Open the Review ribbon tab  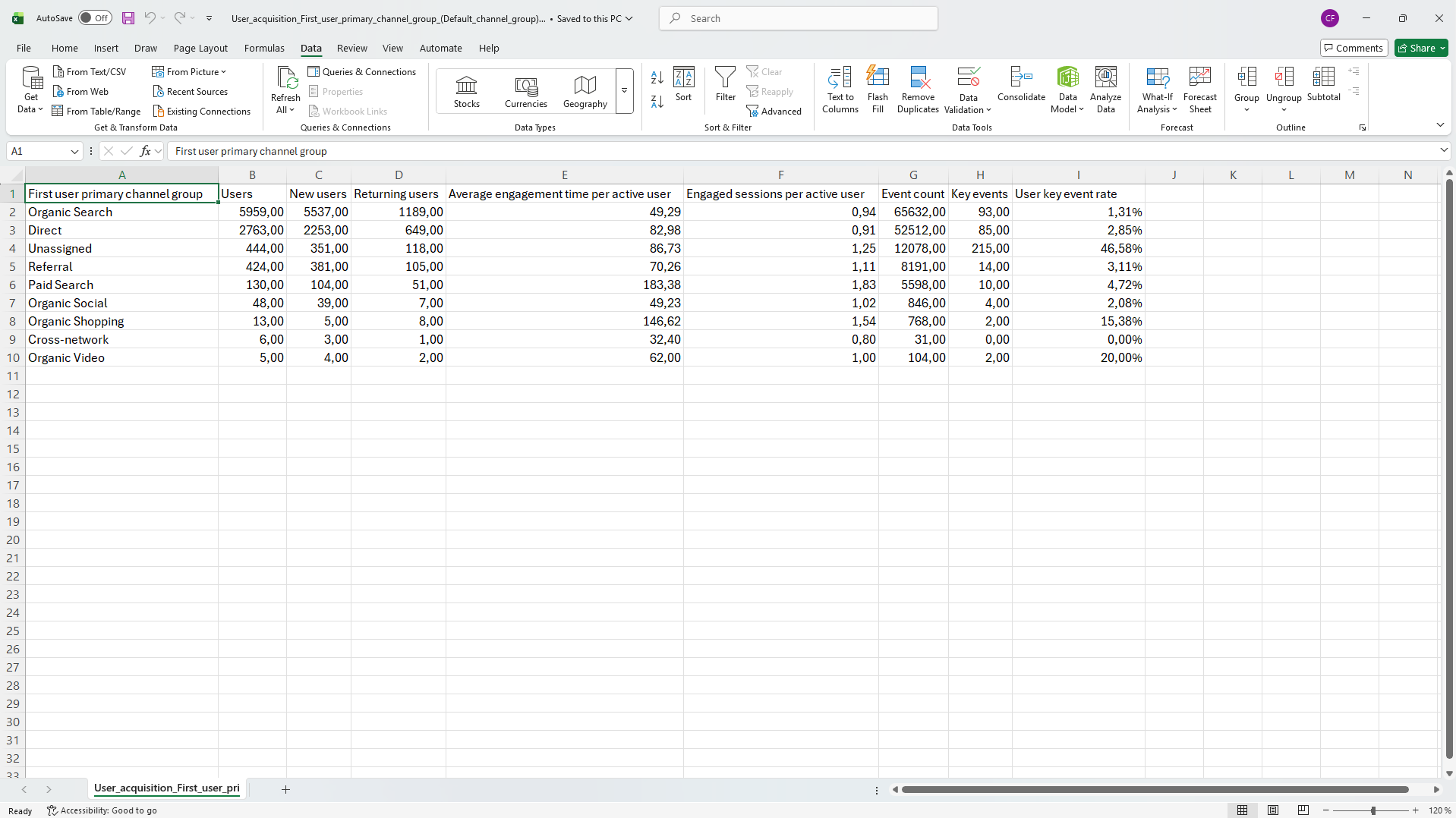tap(351, 48)
